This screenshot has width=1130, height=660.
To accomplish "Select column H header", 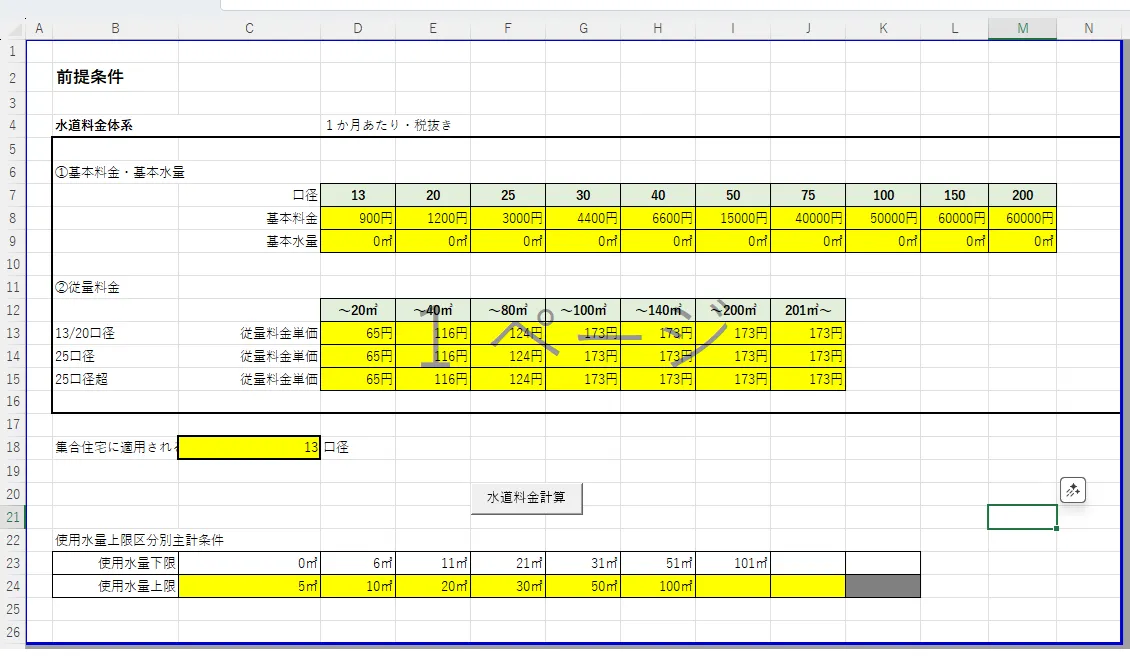I will click(x=658, y=28).
